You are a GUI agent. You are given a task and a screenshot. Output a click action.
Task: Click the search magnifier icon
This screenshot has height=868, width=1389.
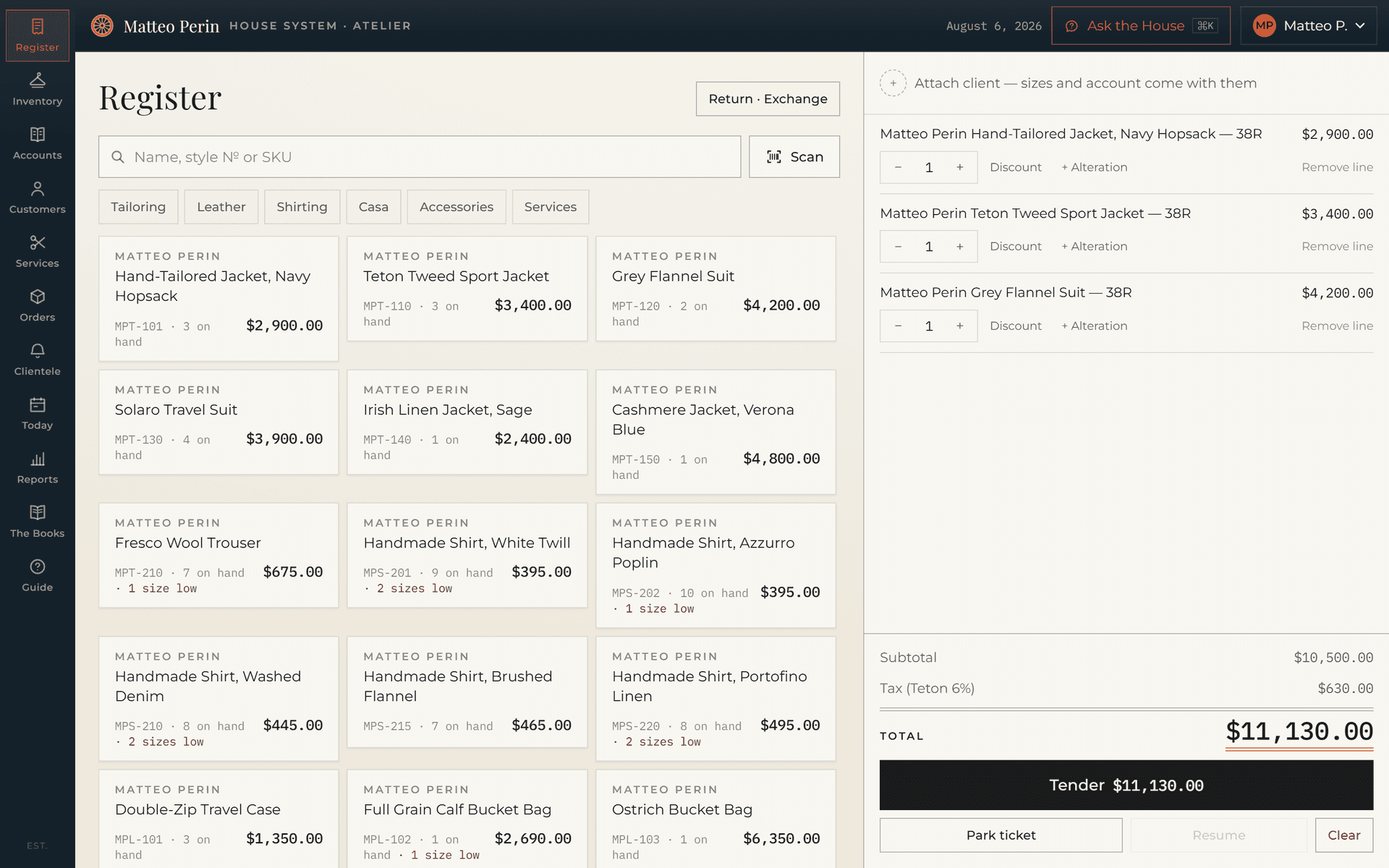[117, 157]
